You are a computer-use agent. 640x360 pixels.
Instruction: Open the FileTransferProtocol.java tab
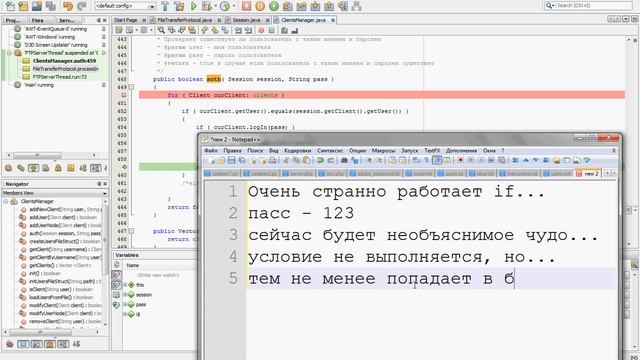click(x=184, y=20)
